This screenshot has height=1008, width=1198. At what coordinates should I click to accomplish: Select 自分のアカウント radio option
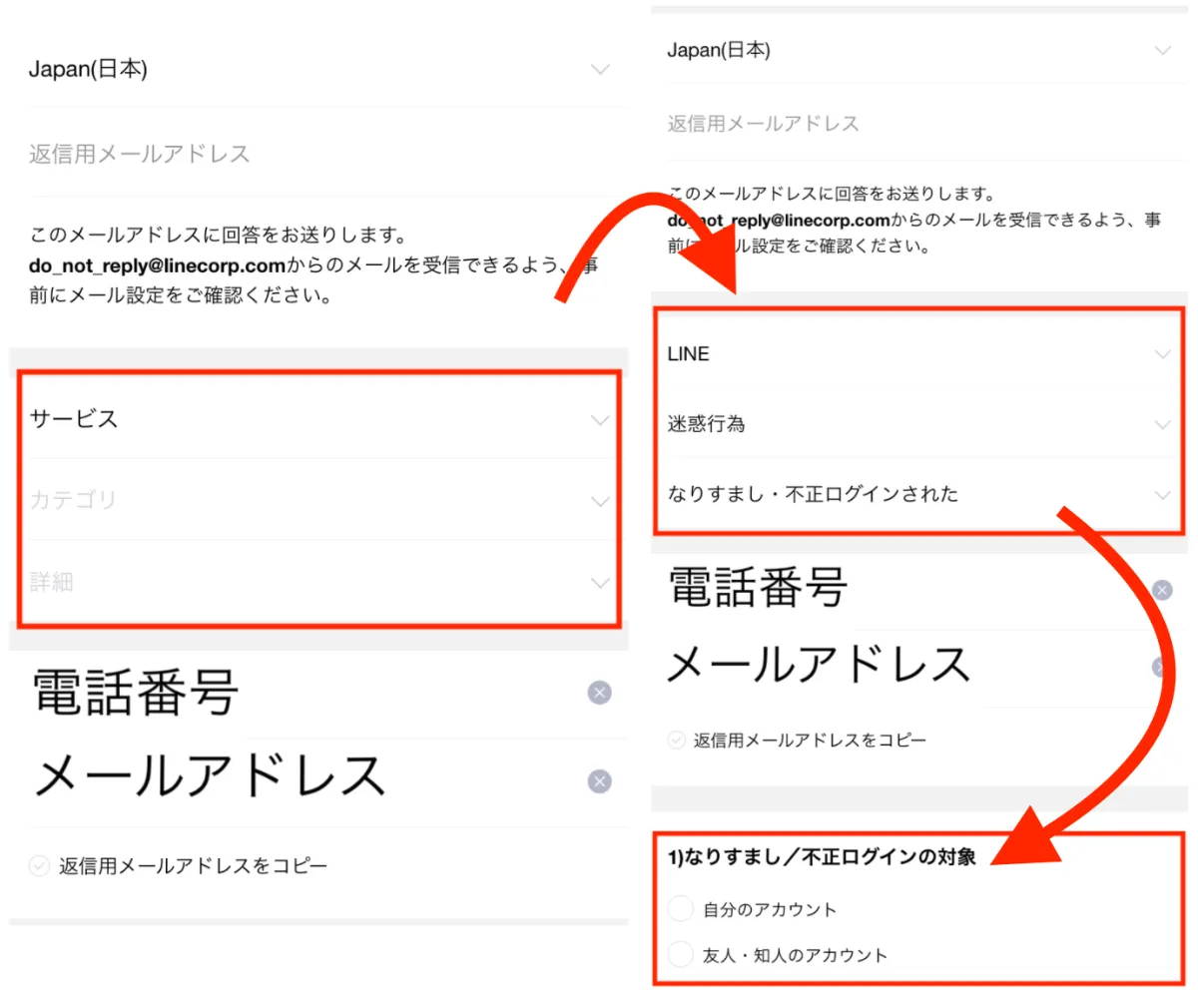click(x=680, y=909)
